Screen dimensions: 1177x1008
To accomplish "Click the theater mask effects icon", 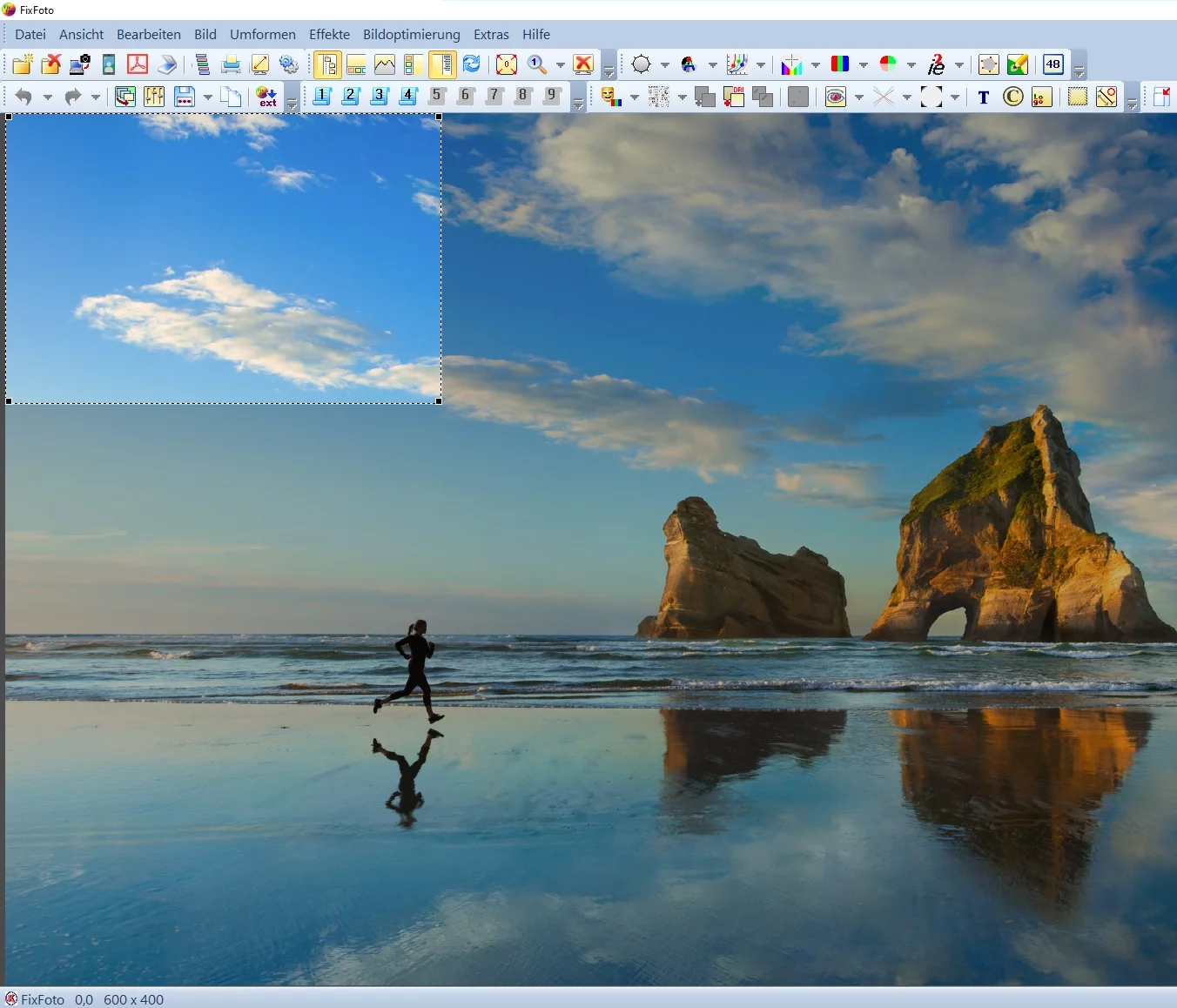I will click(611, 97).
